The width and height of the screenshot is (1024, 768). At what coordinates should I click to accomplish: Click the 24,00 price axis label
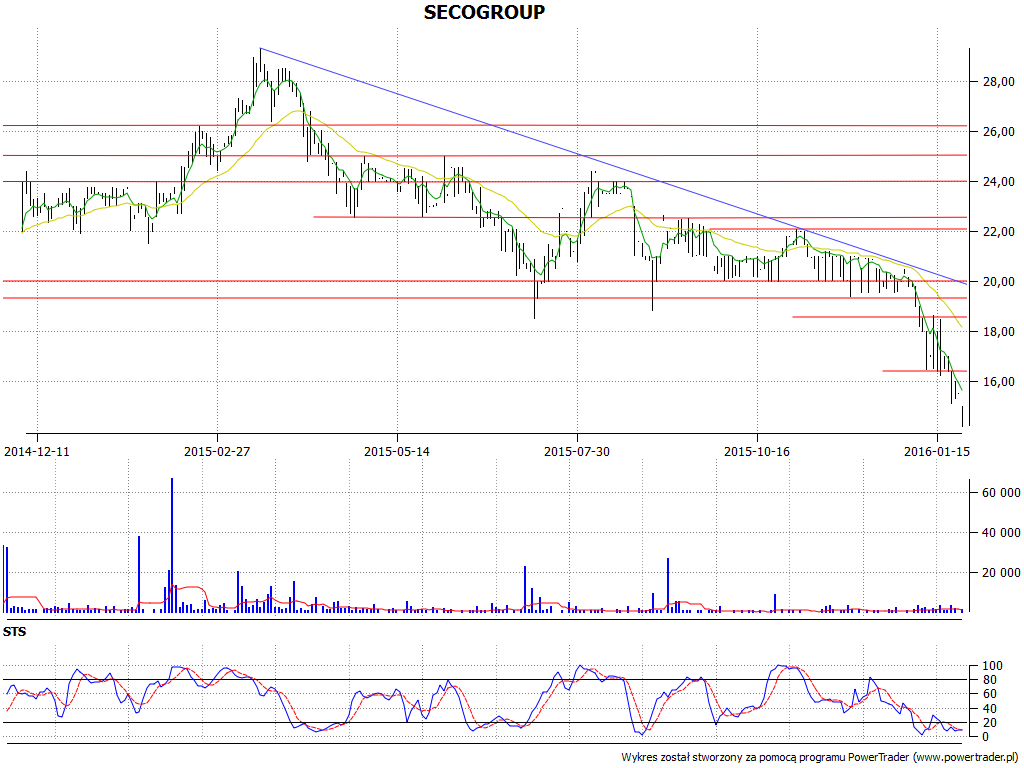point(999,182)
